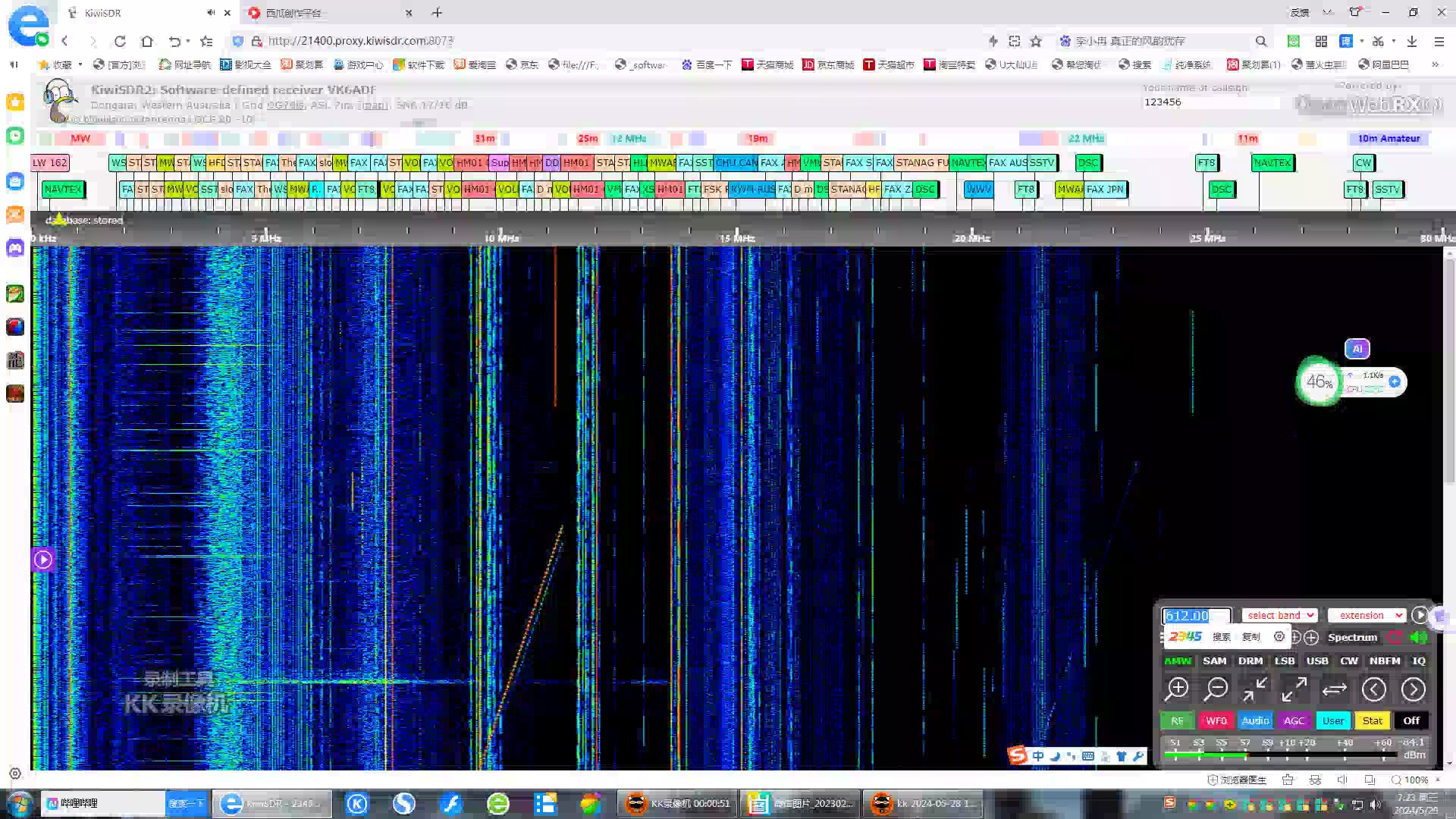This screenshot has height=819, width=1456.
Task: Open the extension dropdown
Action: pyautogui.click(x=1367, y=615)
